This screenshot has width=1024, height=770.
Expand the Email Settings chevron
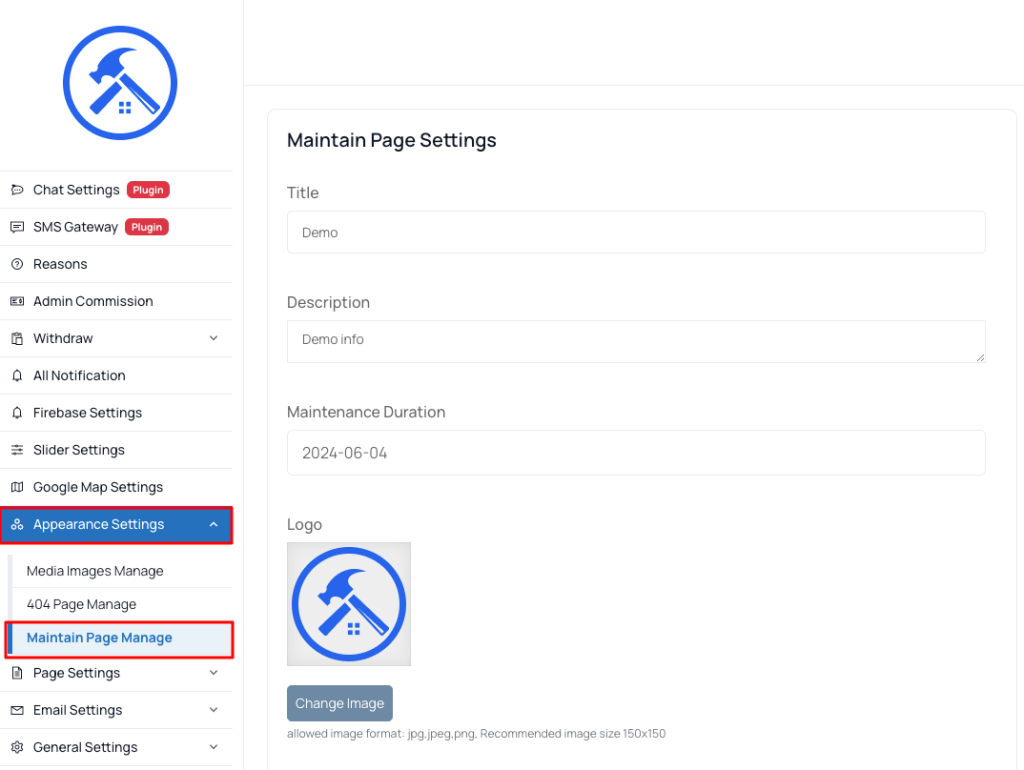214,710
